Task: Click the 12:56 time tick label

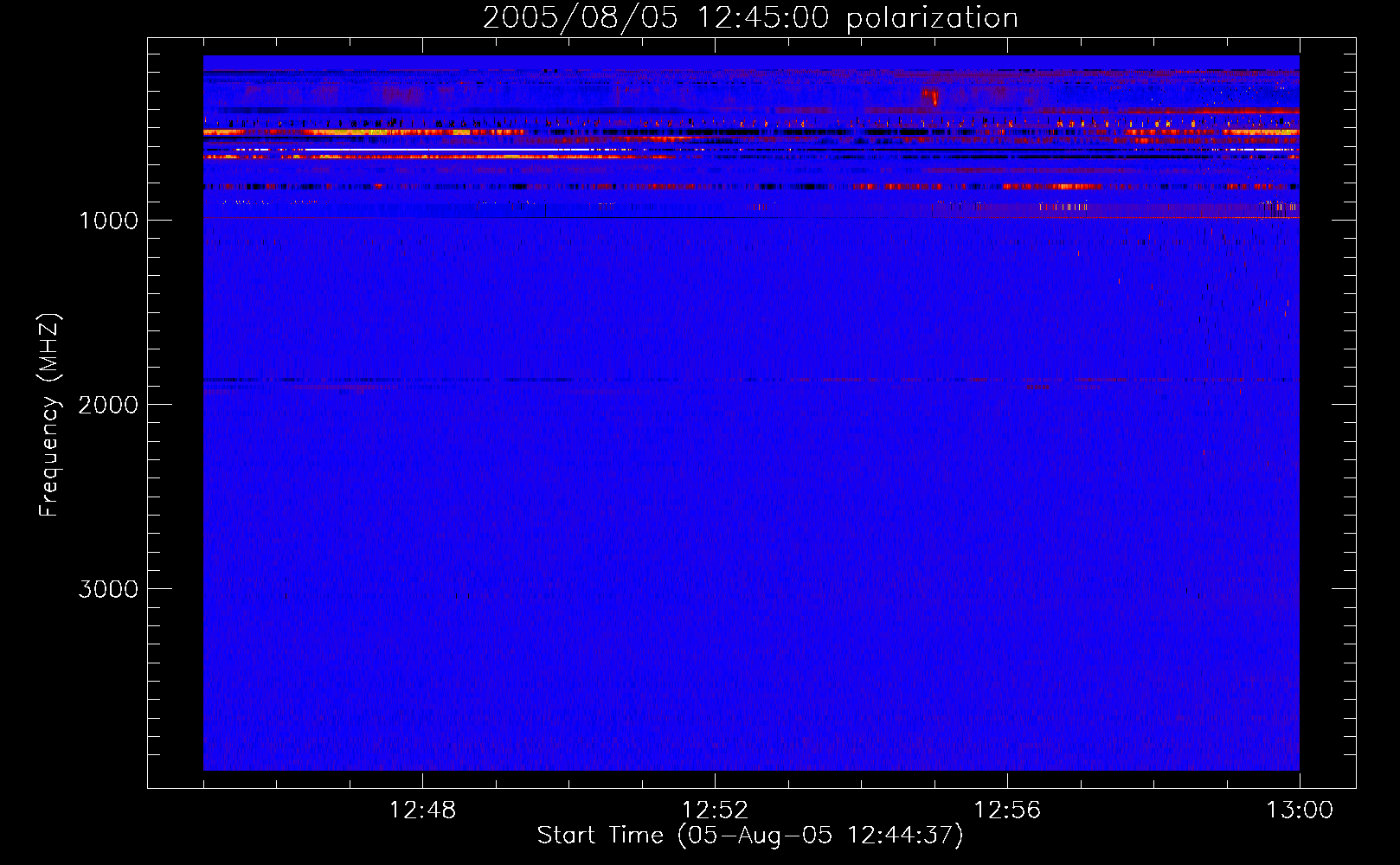Action: pos(1007,811)
